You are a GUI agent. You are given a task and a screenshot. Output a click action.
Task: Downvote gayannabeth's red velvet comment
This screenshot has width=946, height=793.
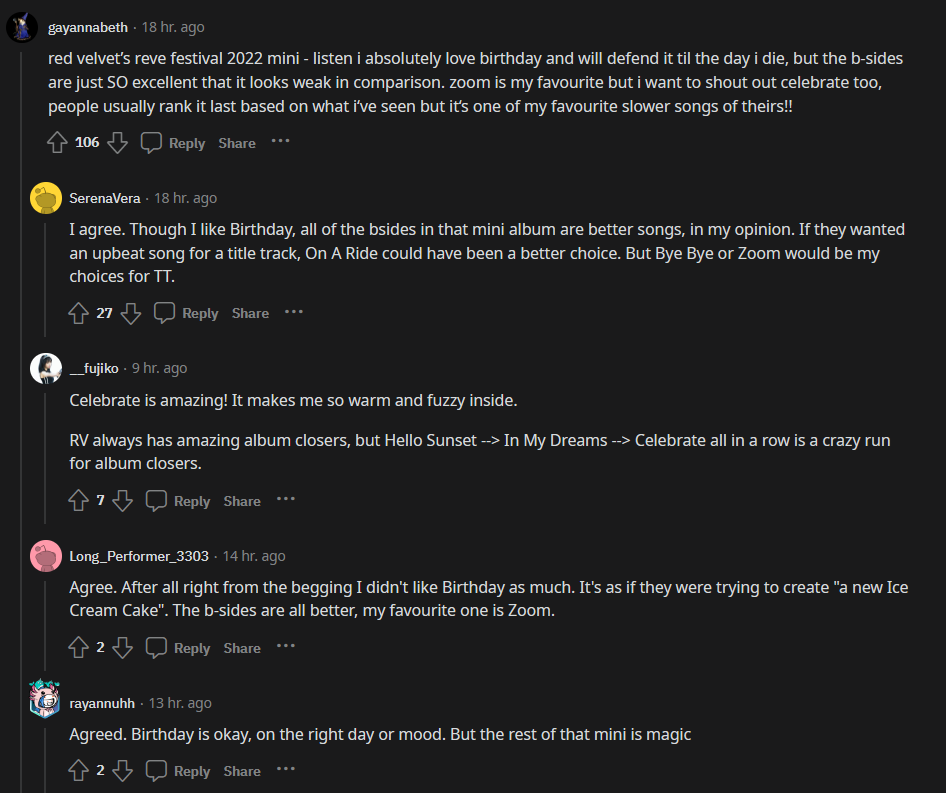(x=117, y=143)
